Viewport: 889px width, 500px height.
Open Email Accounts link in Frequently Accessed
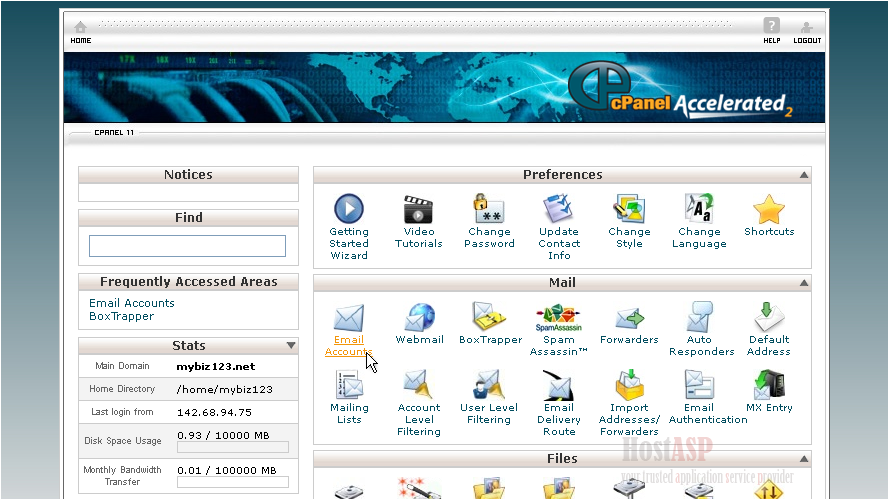tap(131, 303)
